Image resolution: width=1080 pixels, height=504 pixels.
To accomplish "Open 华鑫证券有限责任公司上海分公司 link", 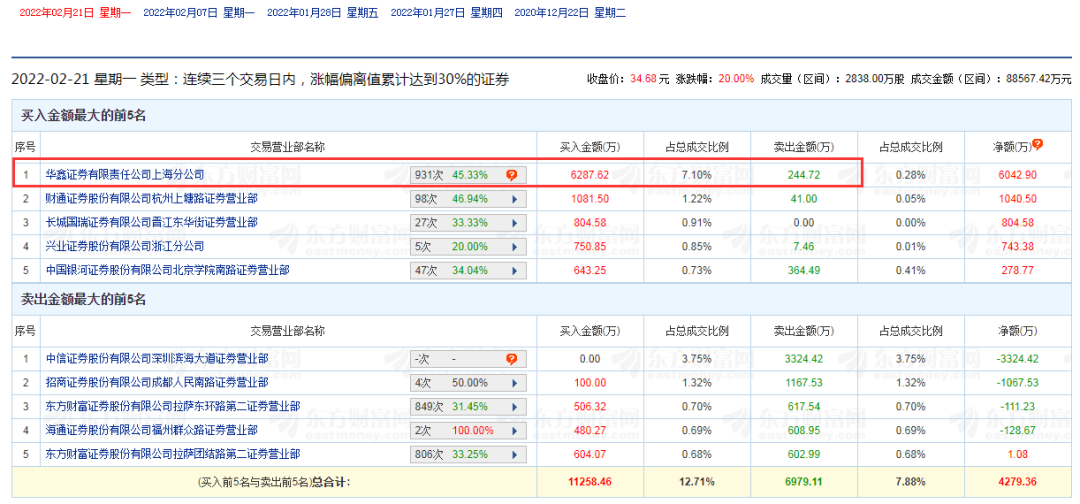I will click(x=125, y=175).
